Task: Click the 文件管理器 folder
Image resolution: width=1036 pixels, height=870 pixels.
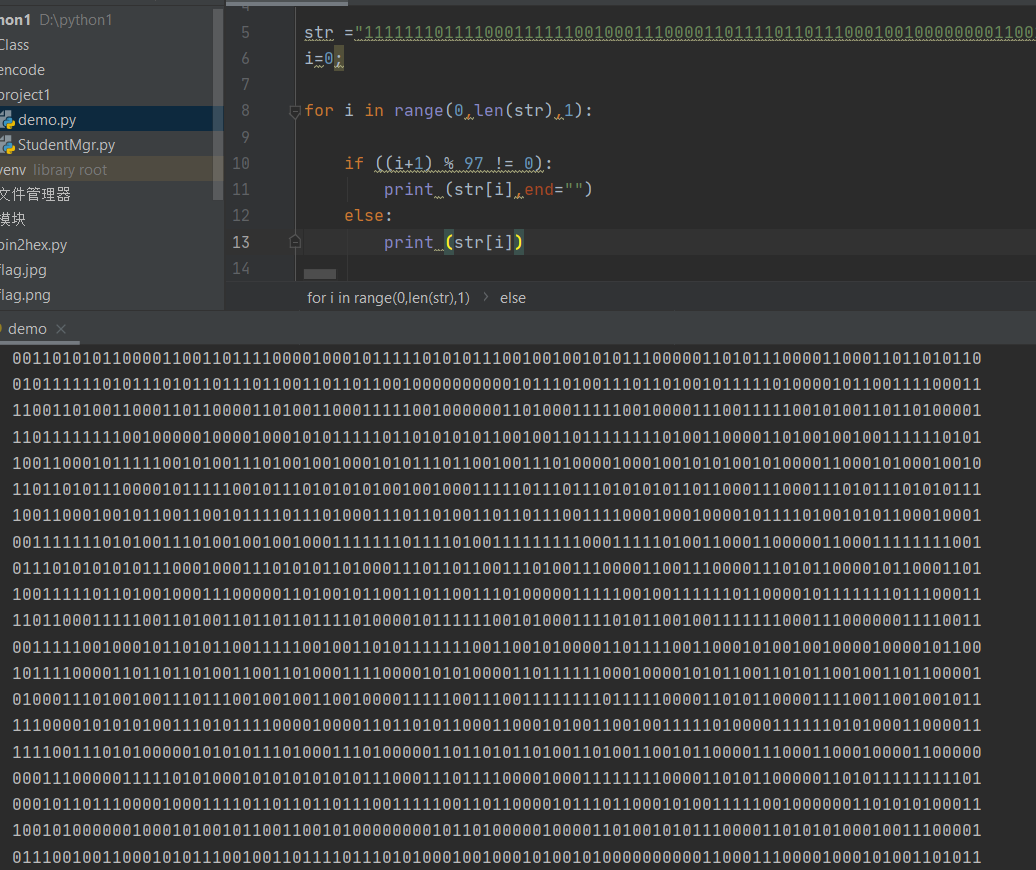Action: click(35, 195)
